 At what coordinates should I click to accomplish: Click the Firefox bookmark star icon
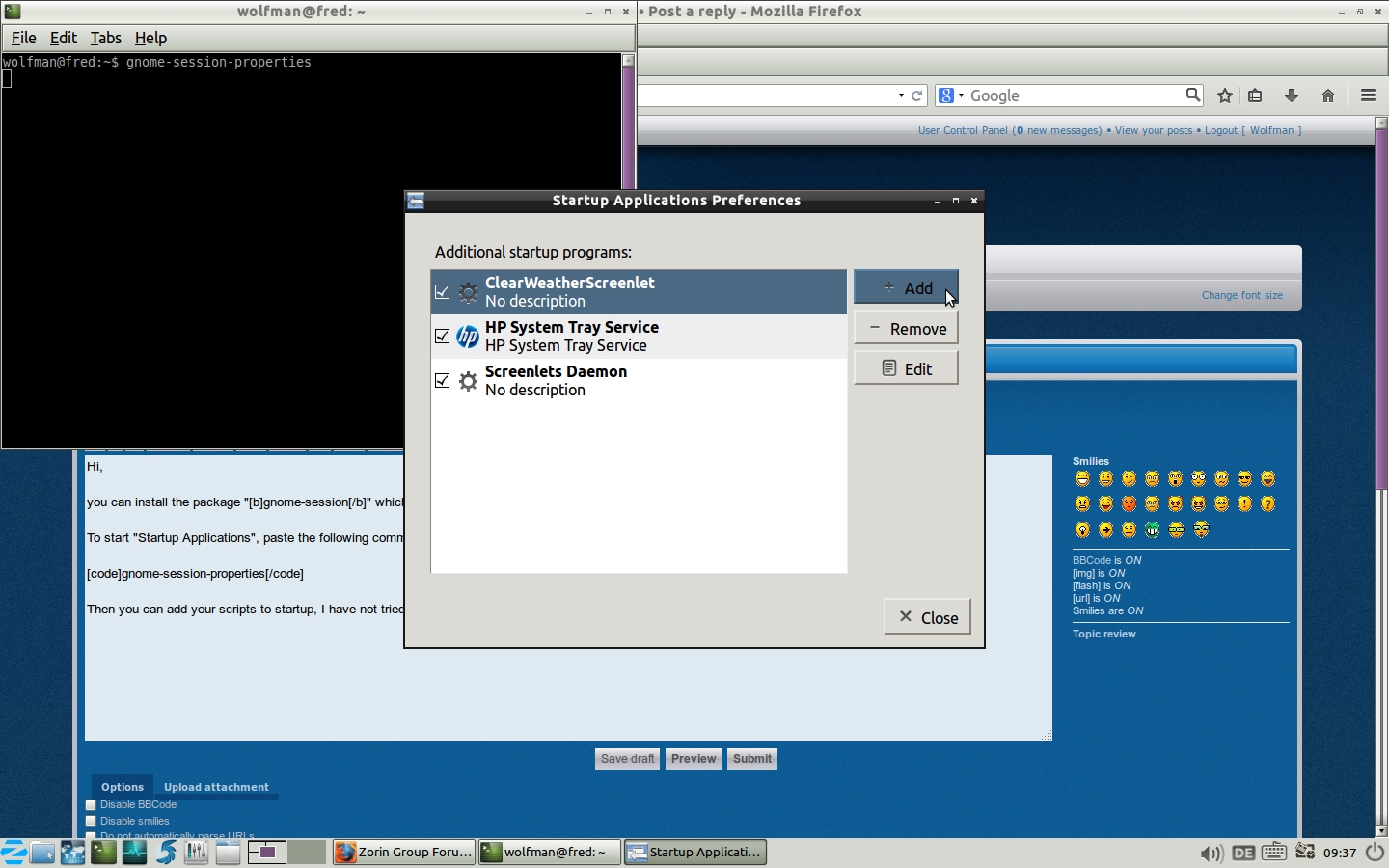click(1225, 95)
